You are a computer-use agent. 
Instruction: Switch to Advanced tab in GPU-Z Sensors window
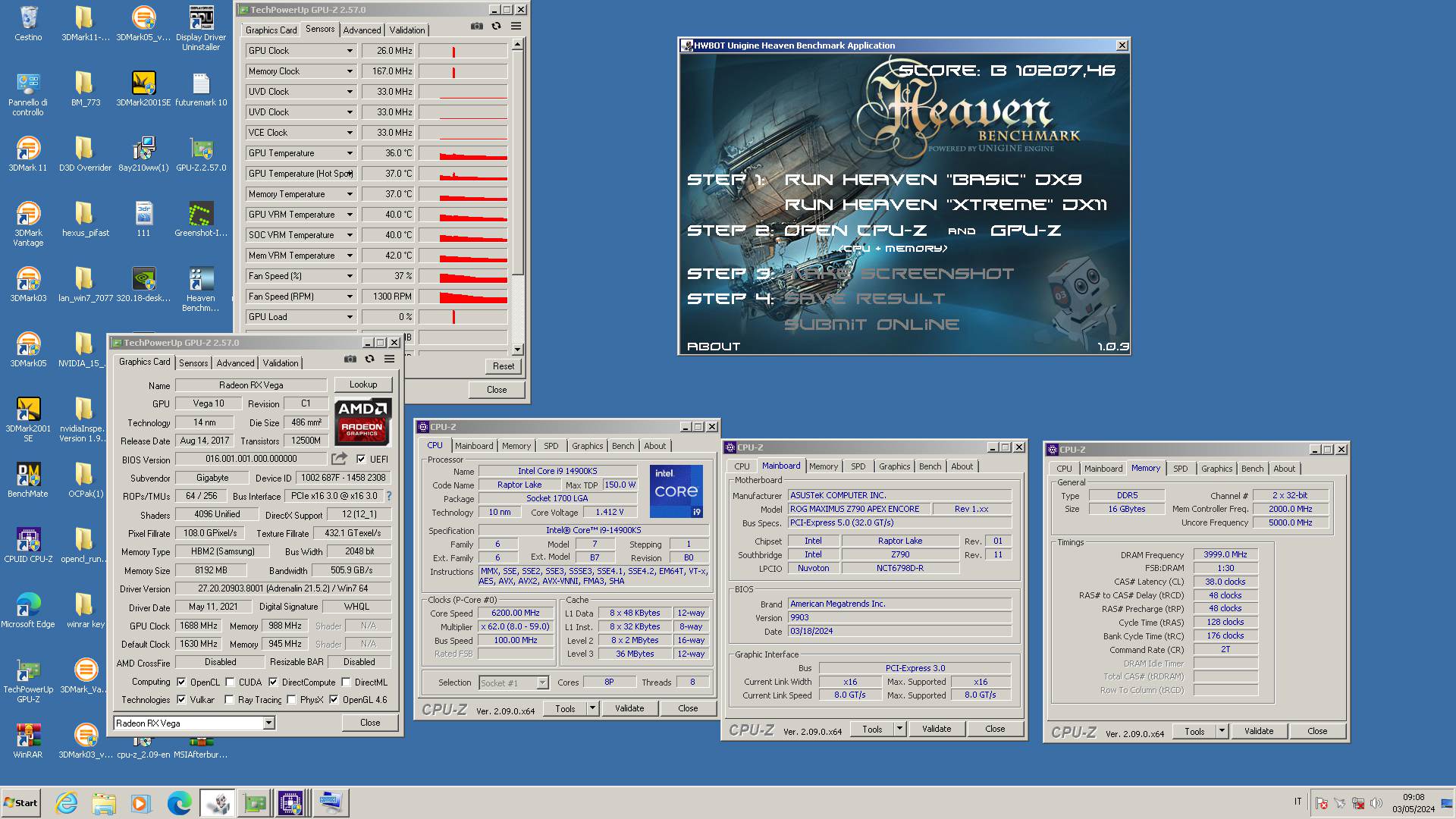(x=362, y=30)
